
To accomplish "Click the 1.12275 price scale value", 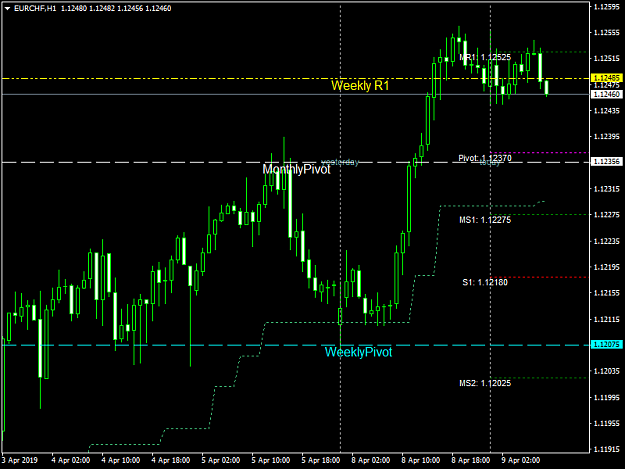I will pyautogui.click(x=607, y=215).
